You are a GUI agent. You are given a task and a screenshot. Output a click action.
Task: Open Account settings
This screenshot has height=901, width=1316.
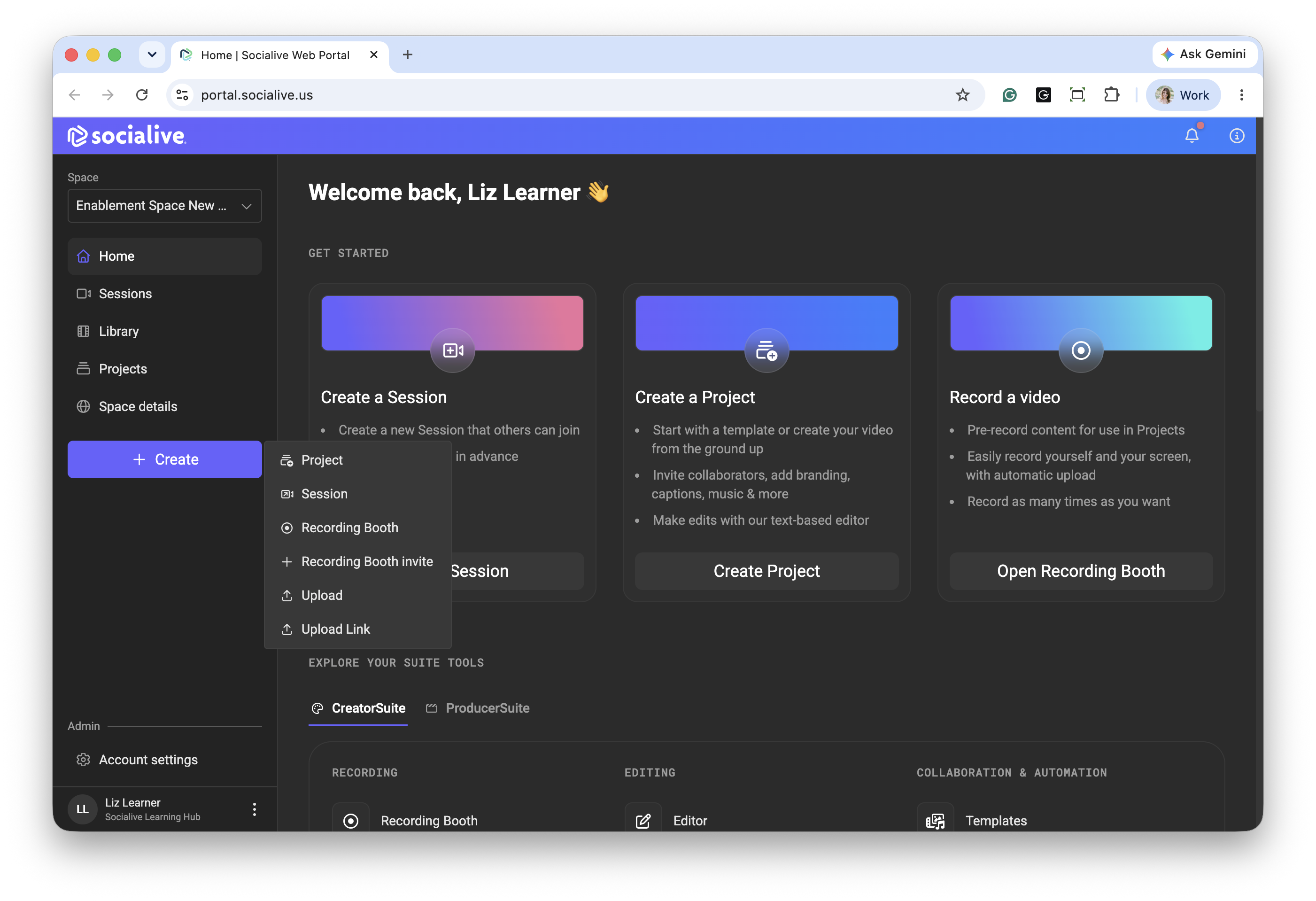click(x=165, y=760)
